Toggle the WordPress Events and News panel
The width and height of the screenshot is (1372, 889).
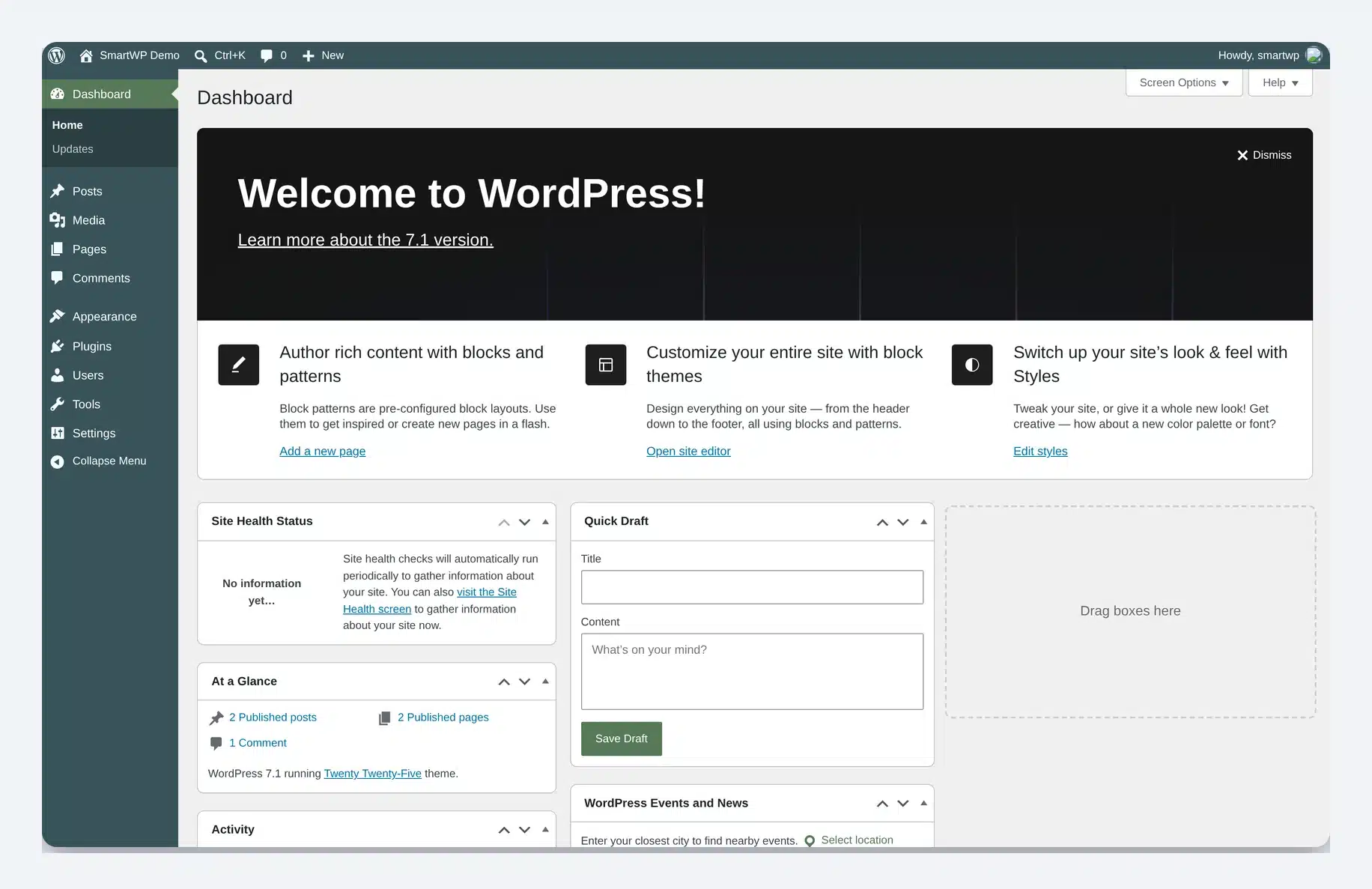[x=923, y=804]
